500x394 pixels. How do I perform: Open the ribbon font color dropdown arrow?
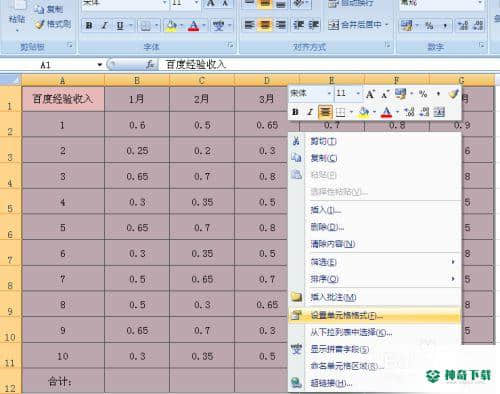pyautogui.click(x=204, y=25)
